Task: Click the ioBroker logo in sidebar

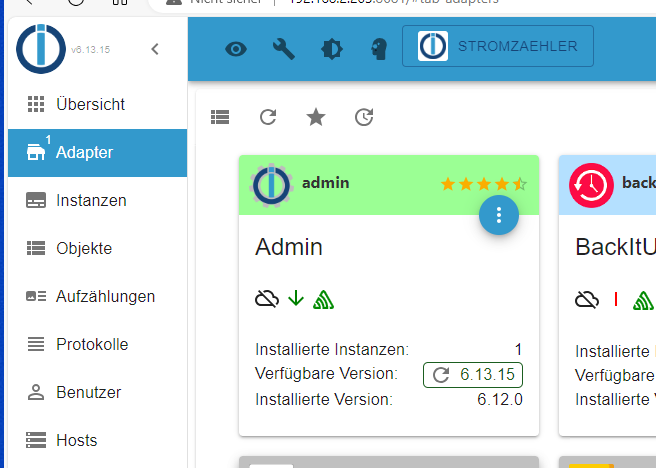Action: (41, 49)
